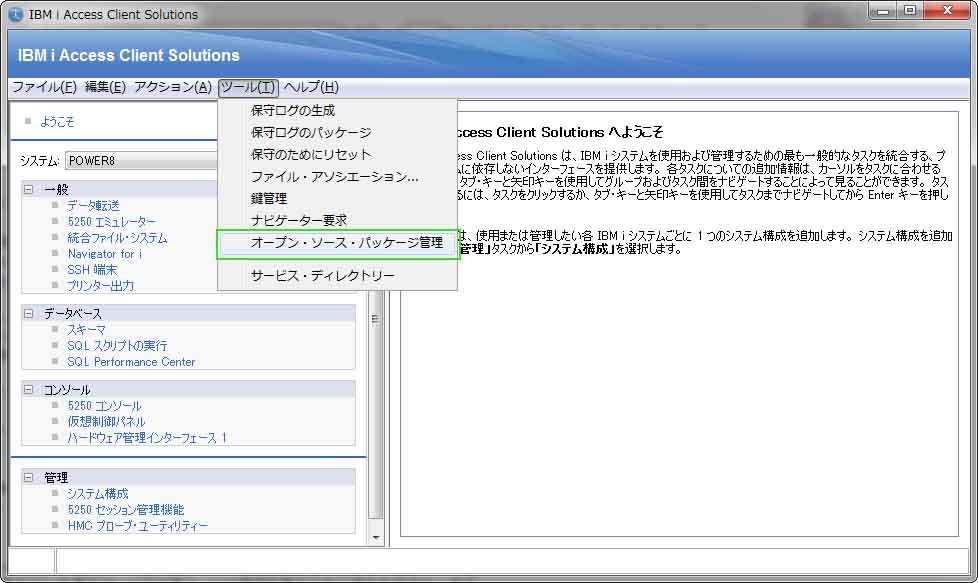
Task: Open the システム POWER8 combo box
Action: [x=141, y=161]
